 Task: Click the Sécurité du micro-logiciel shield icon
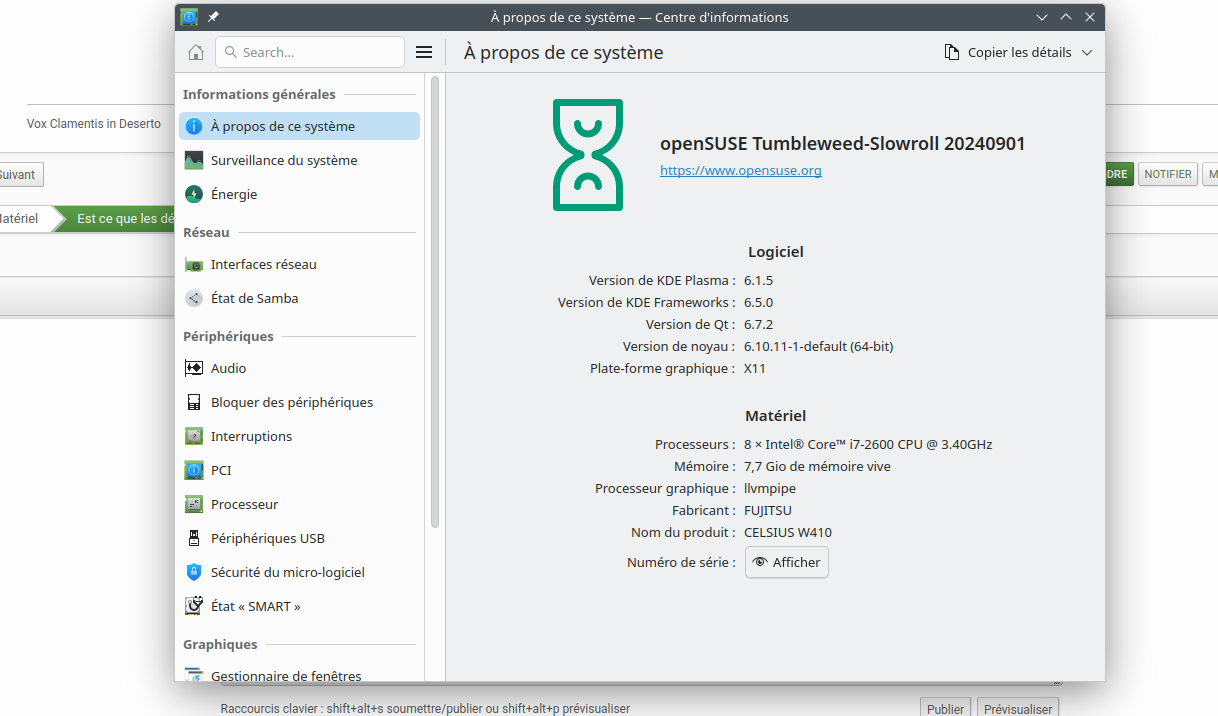tap(194, 572)
